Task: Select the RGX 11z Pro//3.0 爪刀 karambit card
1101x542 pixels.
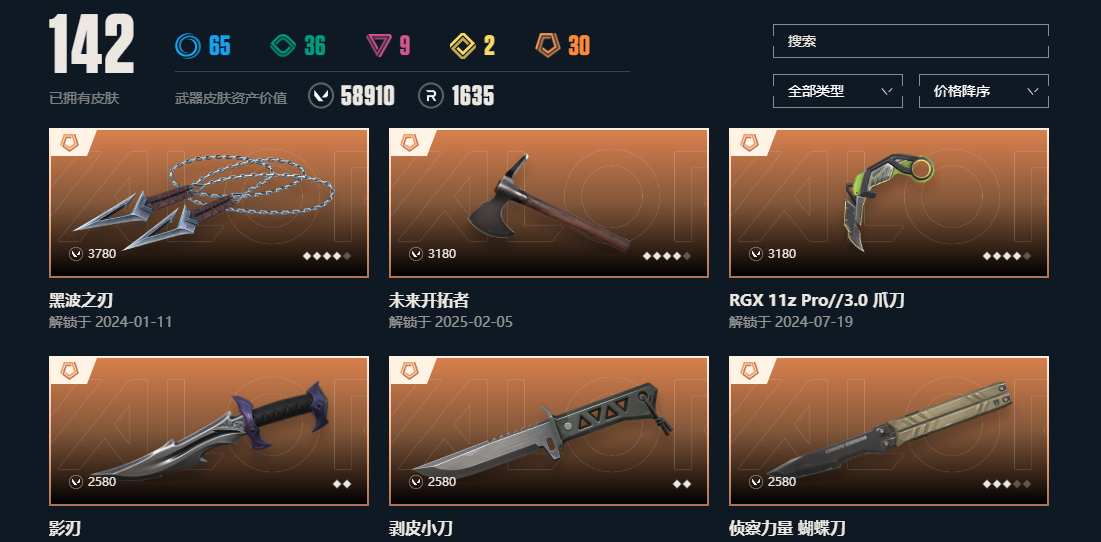Action: click(889, 203)
